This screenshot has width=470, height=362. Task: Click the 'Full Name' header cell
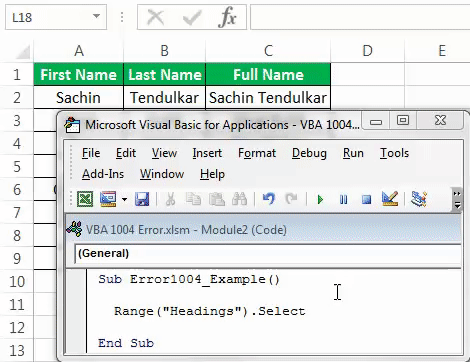pyautogui.click(x=268, y=74)
